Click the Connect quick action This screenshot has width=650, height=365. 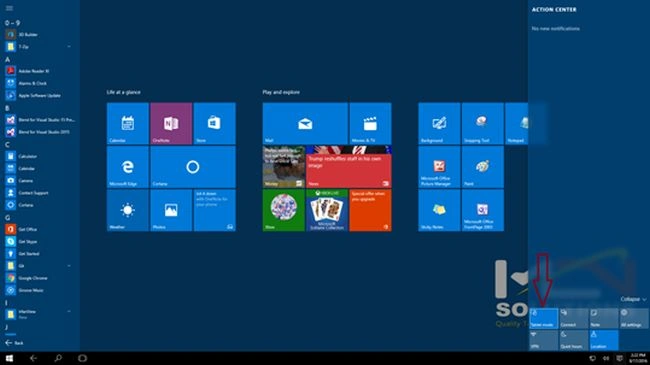(574, 318)
